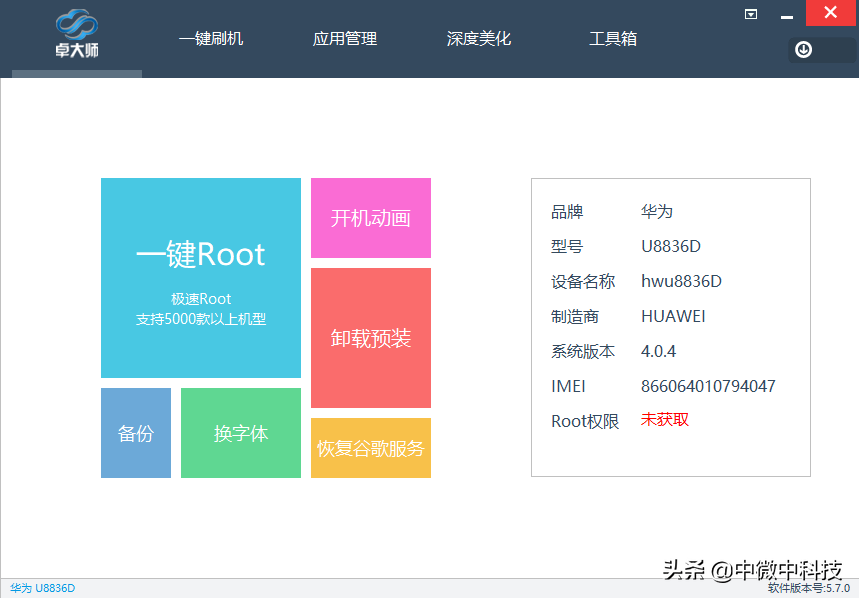Open the 恢复谷歌服务 restore Google services tool
Image resolution: width=859 pixels, height=598 pixels.
[370, 447]
